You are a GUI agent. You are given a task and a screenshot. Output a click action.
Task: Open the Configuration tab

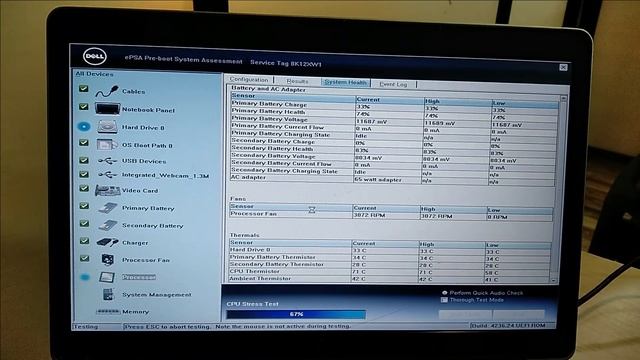tap(249, 80)
